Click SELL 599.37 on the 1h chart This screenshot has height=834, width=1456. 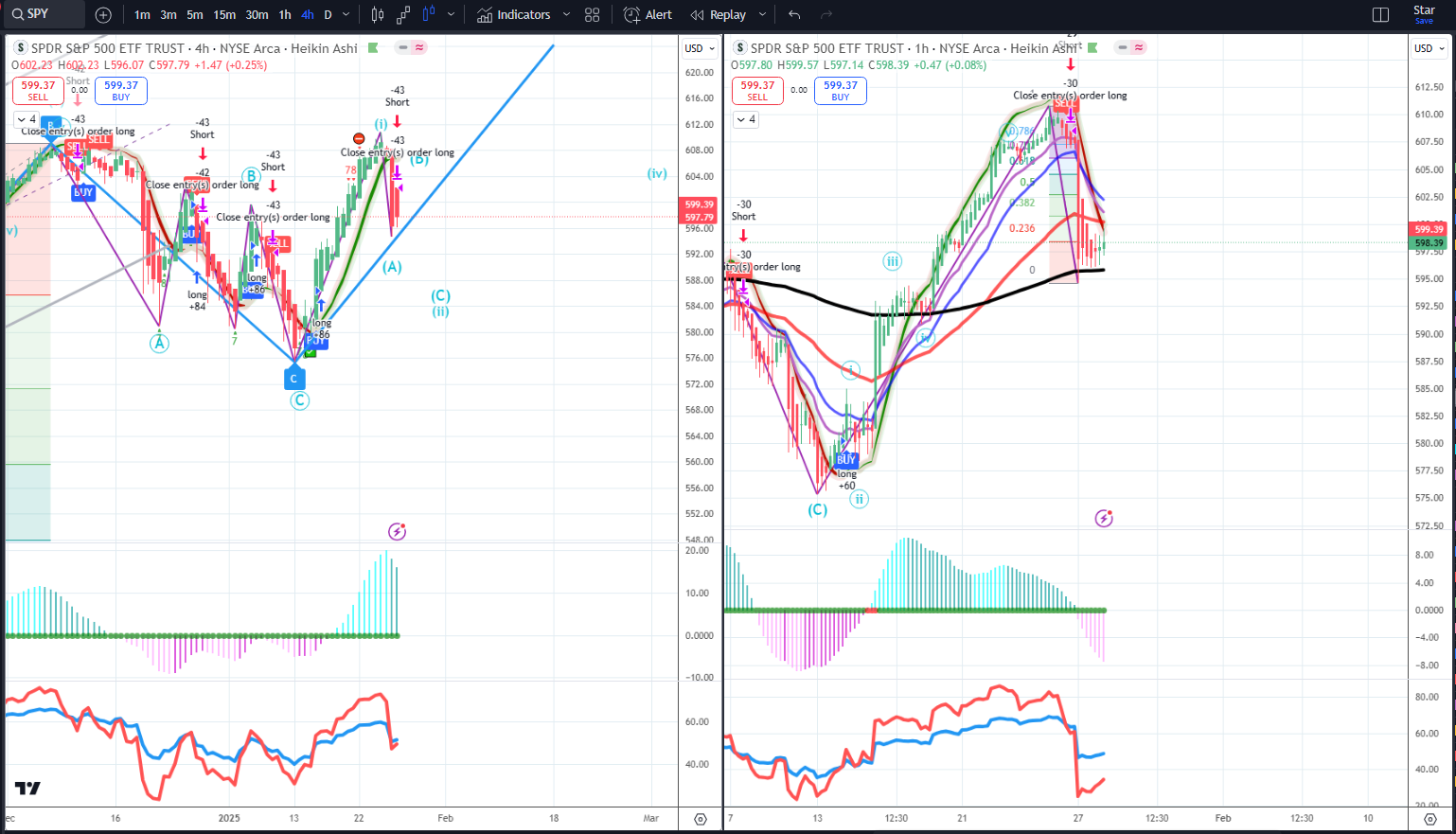point(757,90)
